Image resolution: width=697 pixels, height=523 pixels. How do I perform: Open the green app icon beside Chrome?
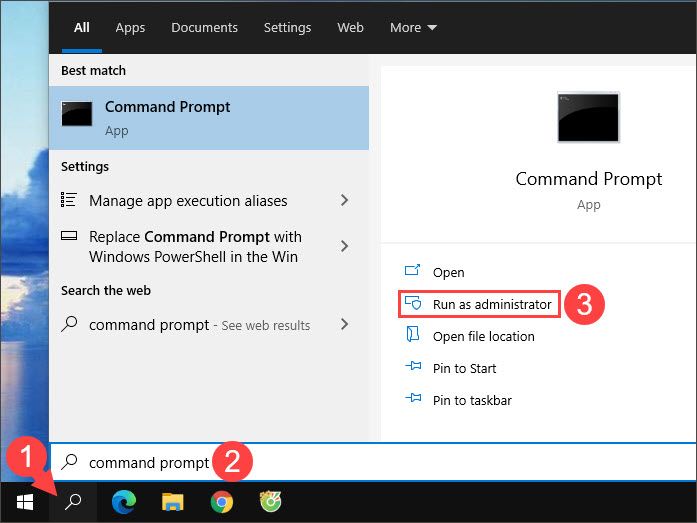tap(270, 501)
